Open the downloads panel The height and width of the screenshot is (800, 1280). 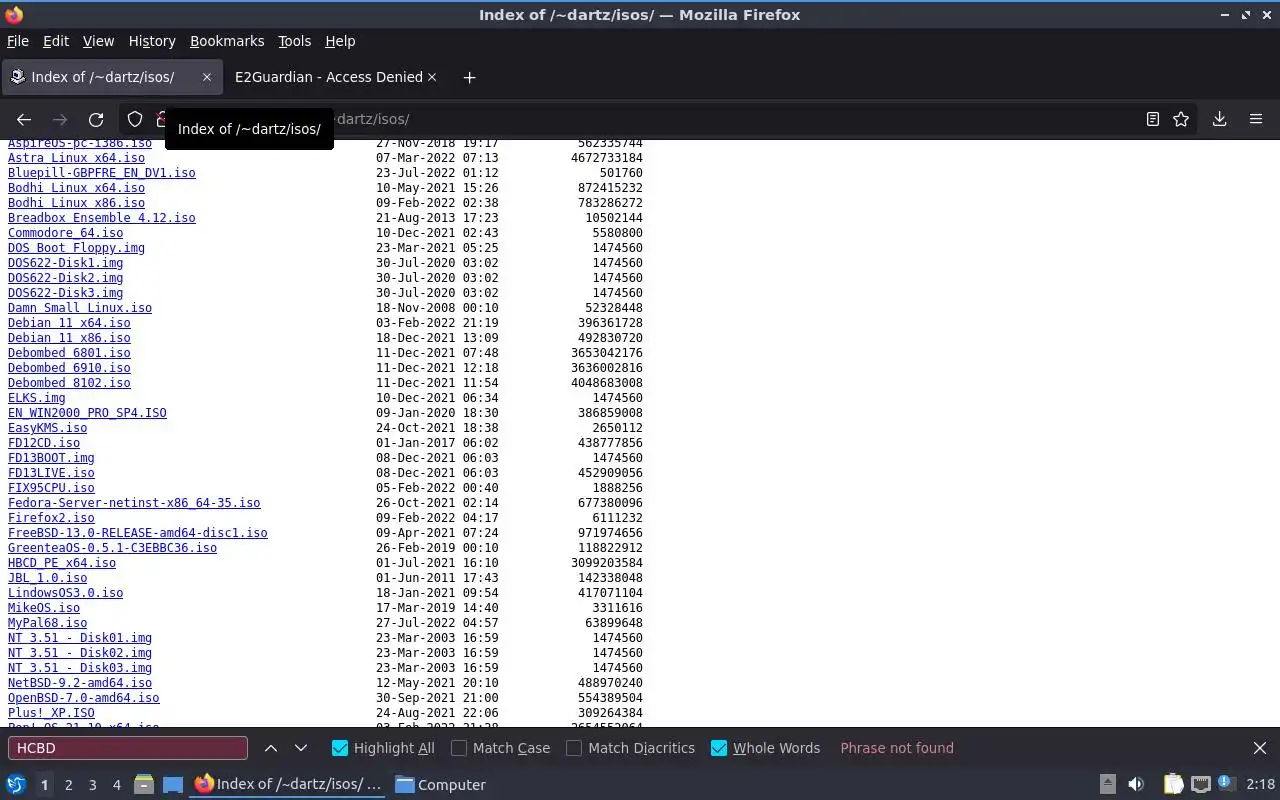click(1220, 119)
